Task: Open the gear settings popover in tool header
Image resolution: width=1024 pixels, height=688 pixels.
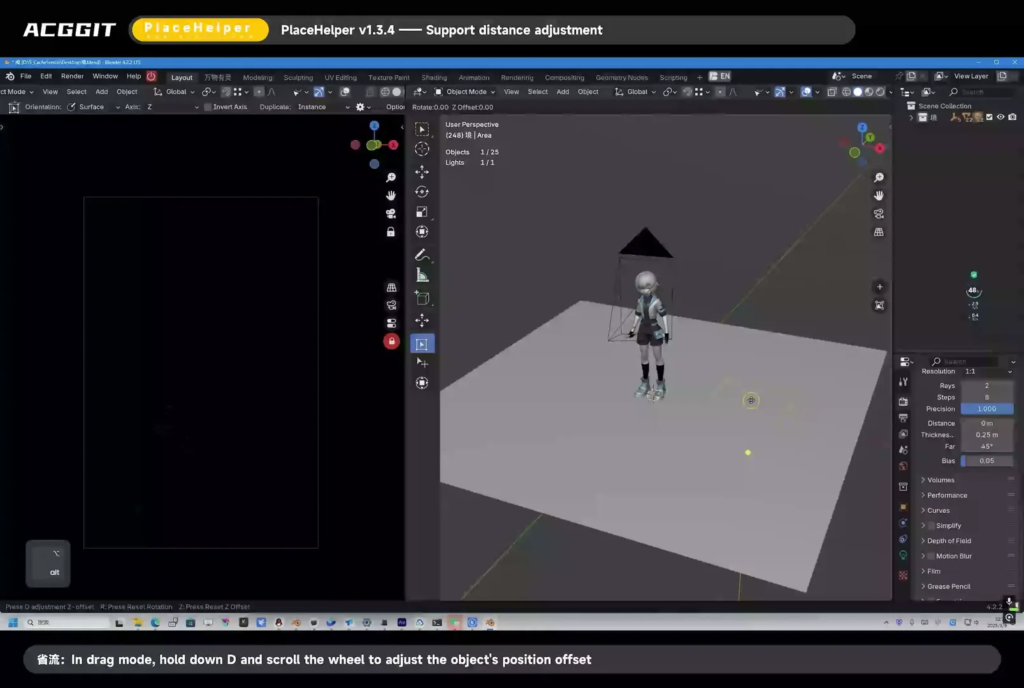Action: click(360, 107)
